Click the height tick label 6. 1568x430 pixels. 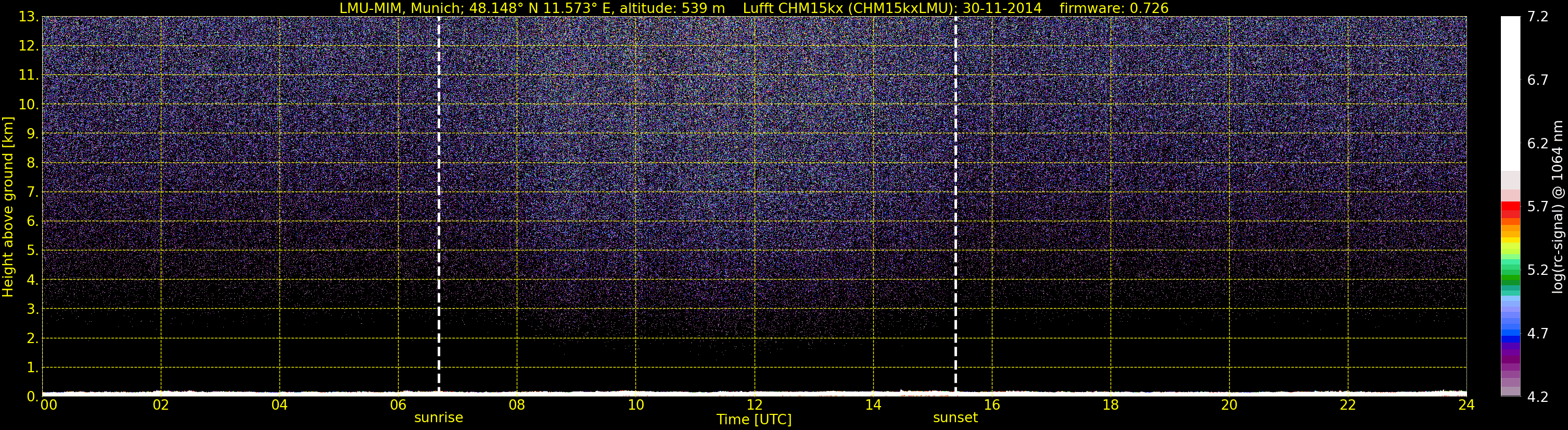32,221
